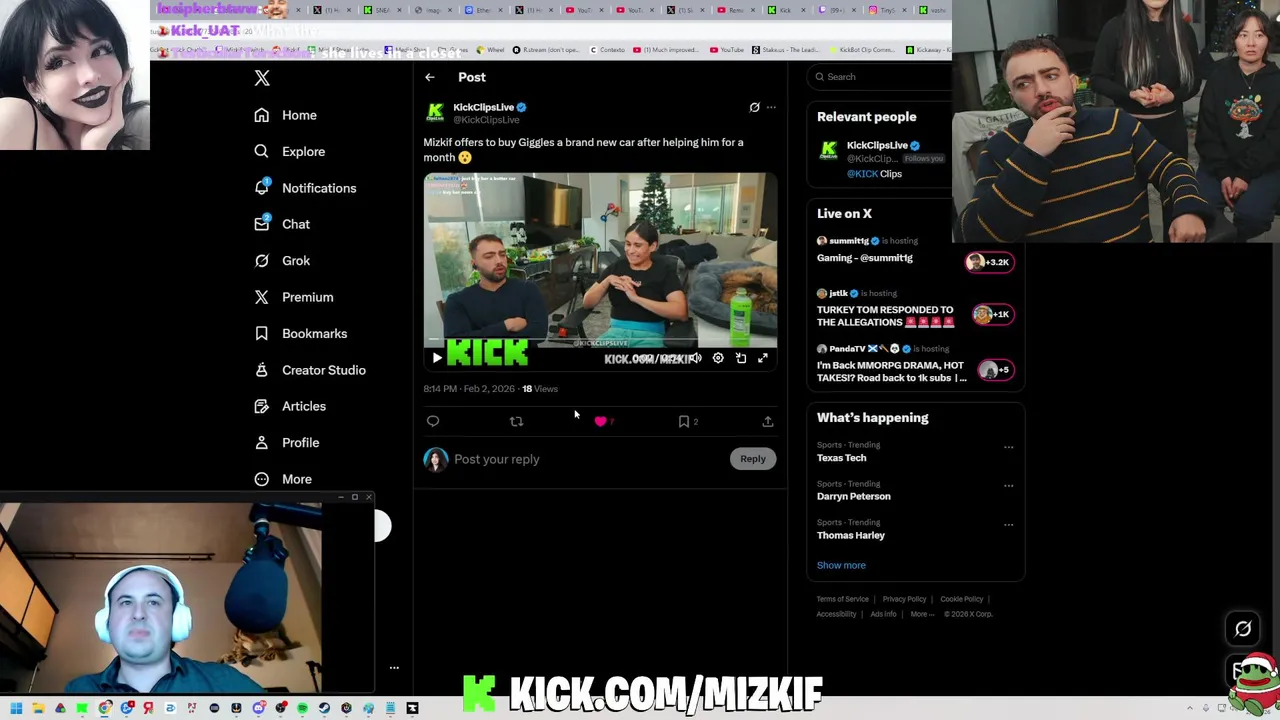
Task: Toggle the bookmark on this post
Action: 684,421
